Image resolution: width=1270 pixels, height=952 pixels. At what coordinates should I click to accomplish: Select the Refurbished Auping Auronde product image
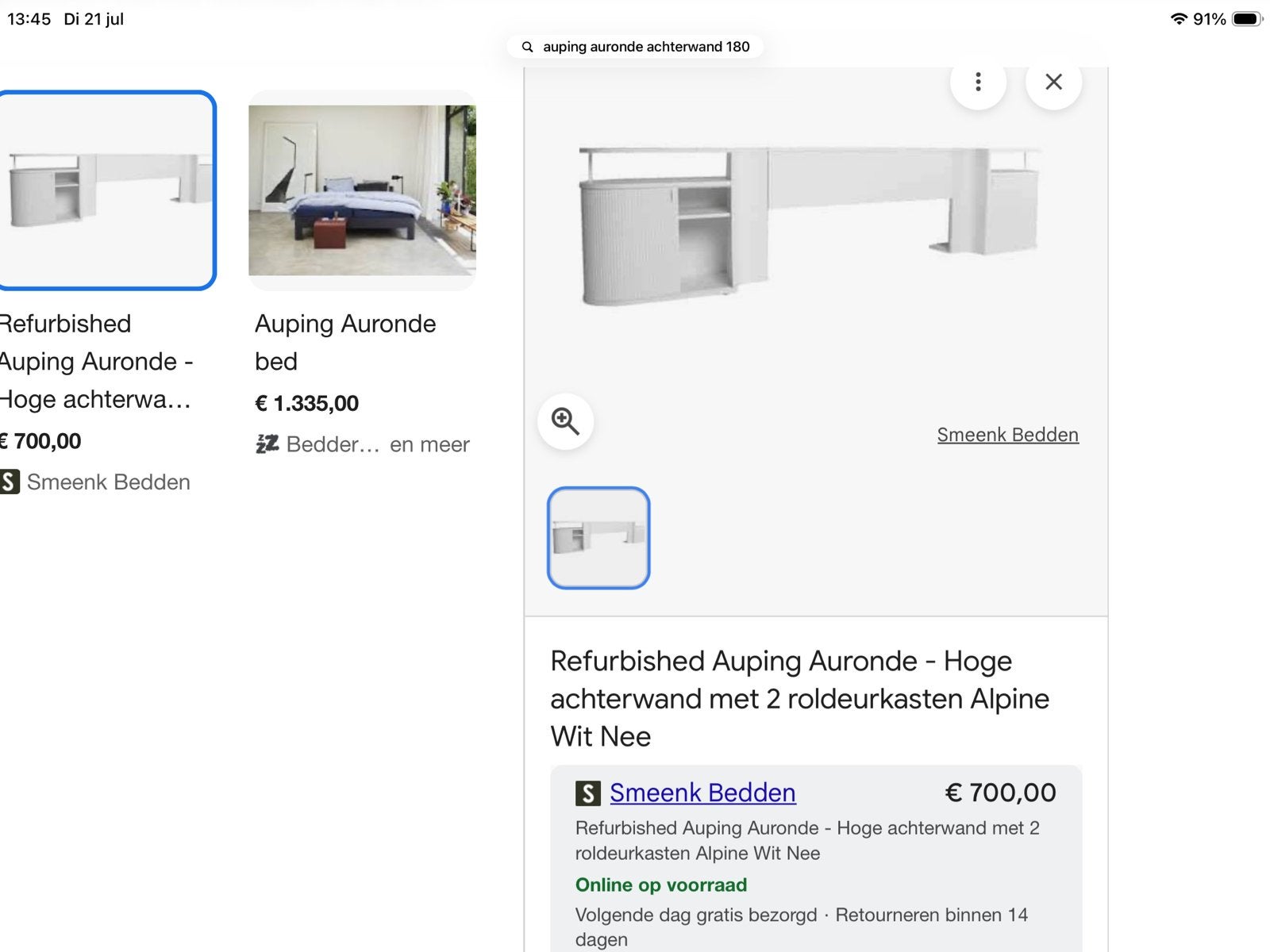tap(106, 190)
